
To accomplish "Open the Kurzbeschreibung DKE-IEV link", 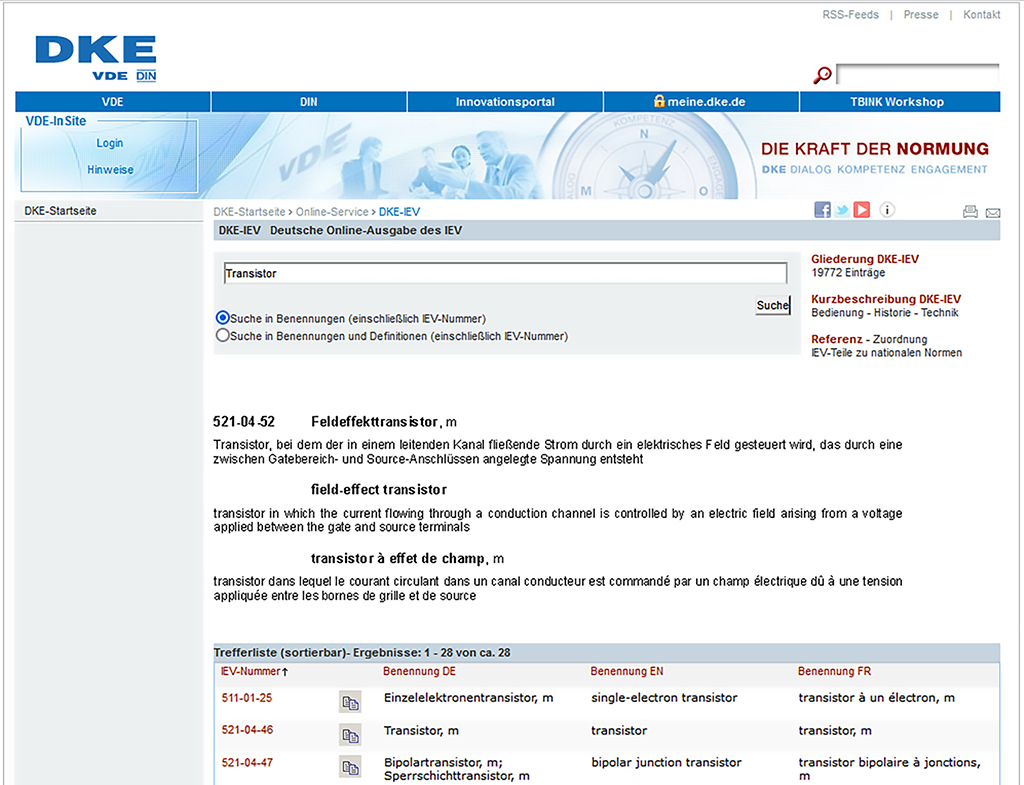I will (886, 299).
